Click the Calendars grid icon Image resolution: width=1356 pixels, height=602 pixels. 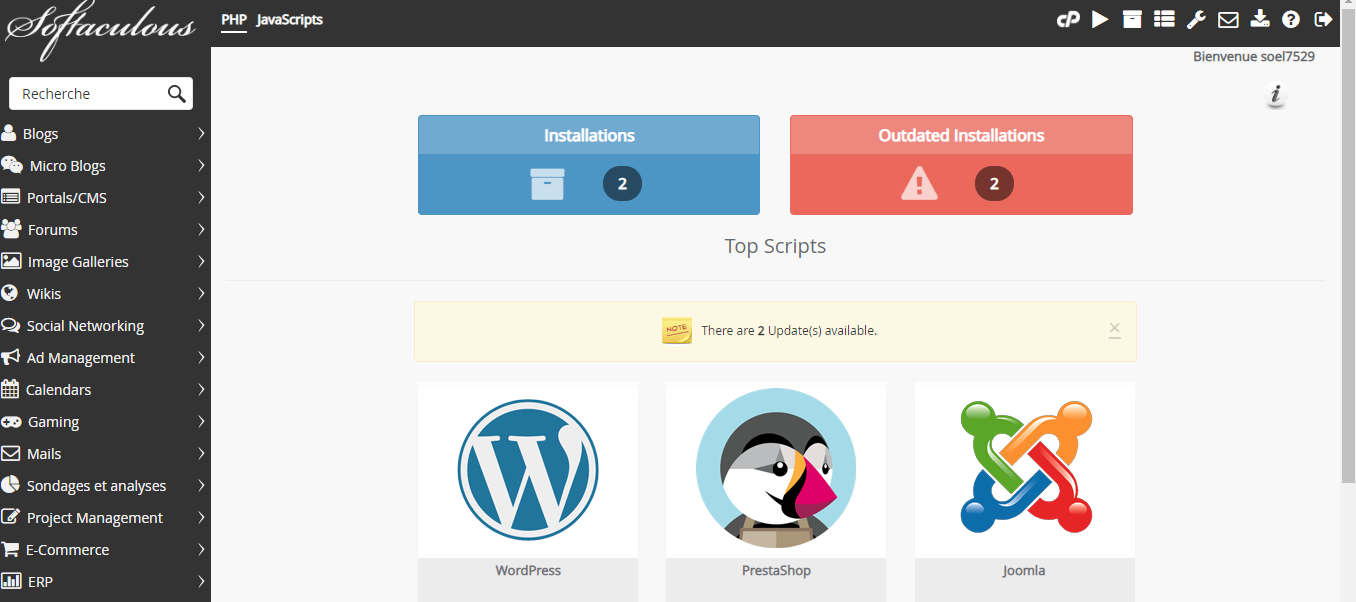10,389
